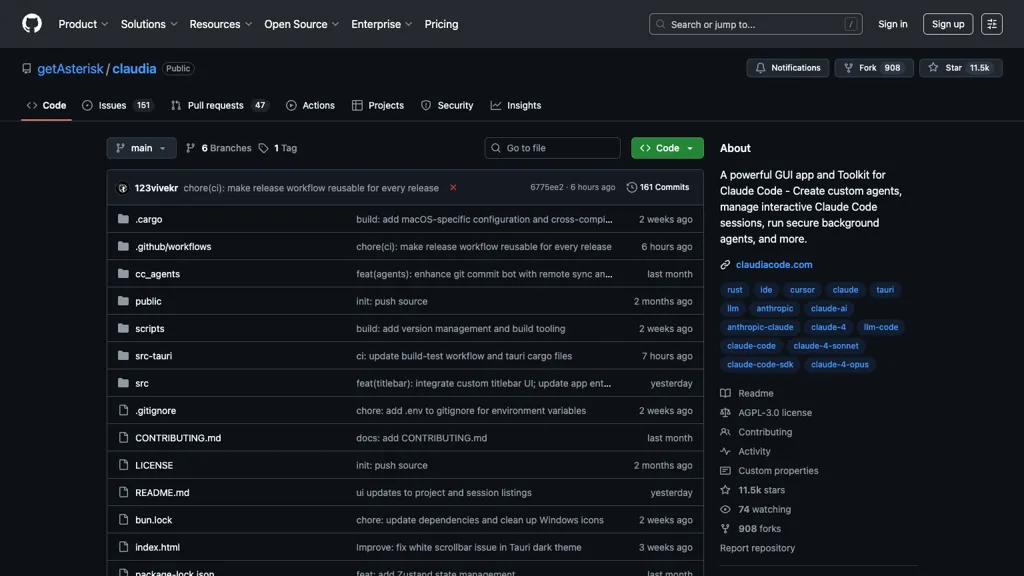
Task: Open the global navigation settings icon
Action: (x=991, y=24)
